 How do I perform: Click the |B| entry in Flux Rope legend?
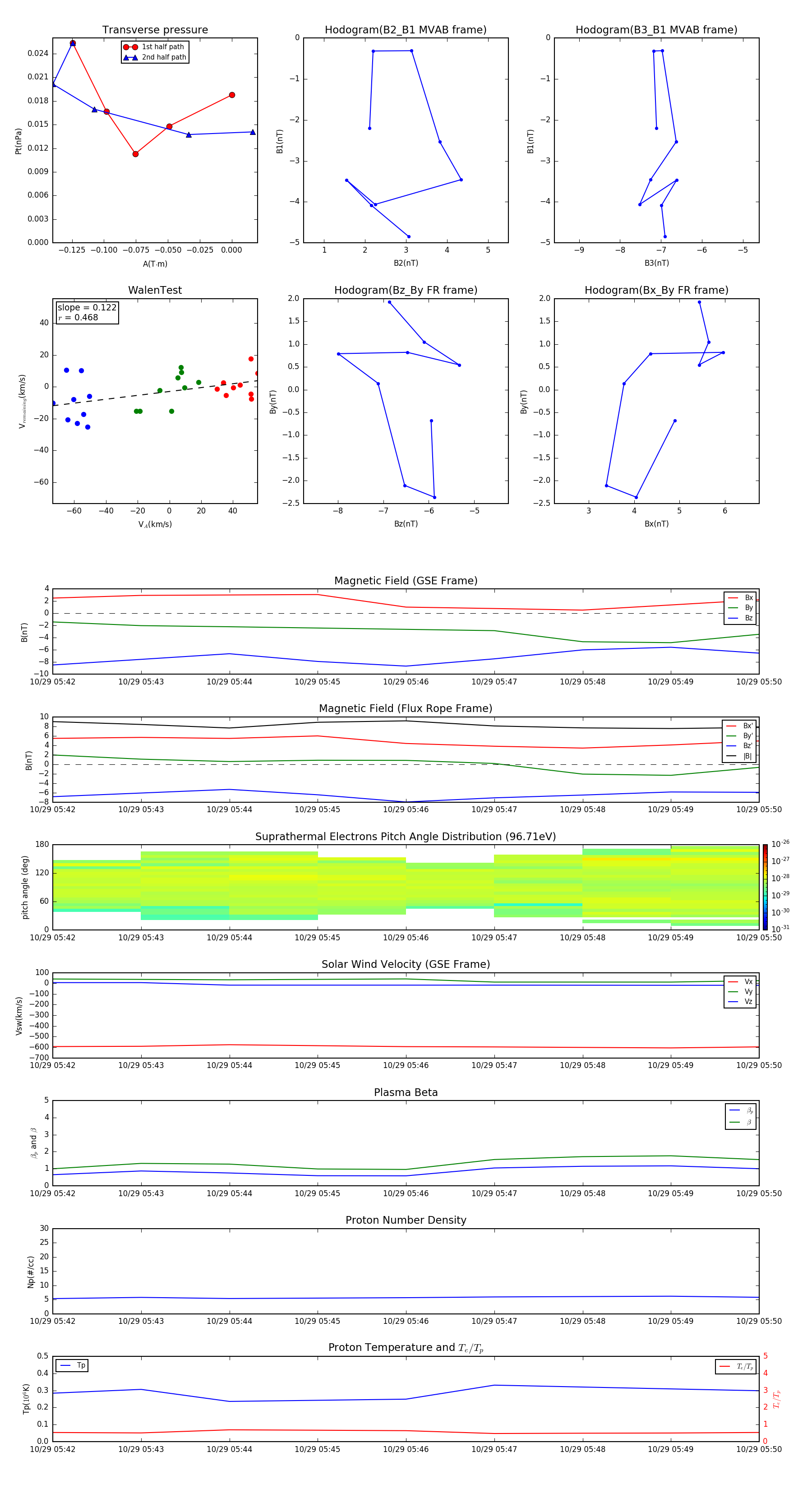click(739, 756)
